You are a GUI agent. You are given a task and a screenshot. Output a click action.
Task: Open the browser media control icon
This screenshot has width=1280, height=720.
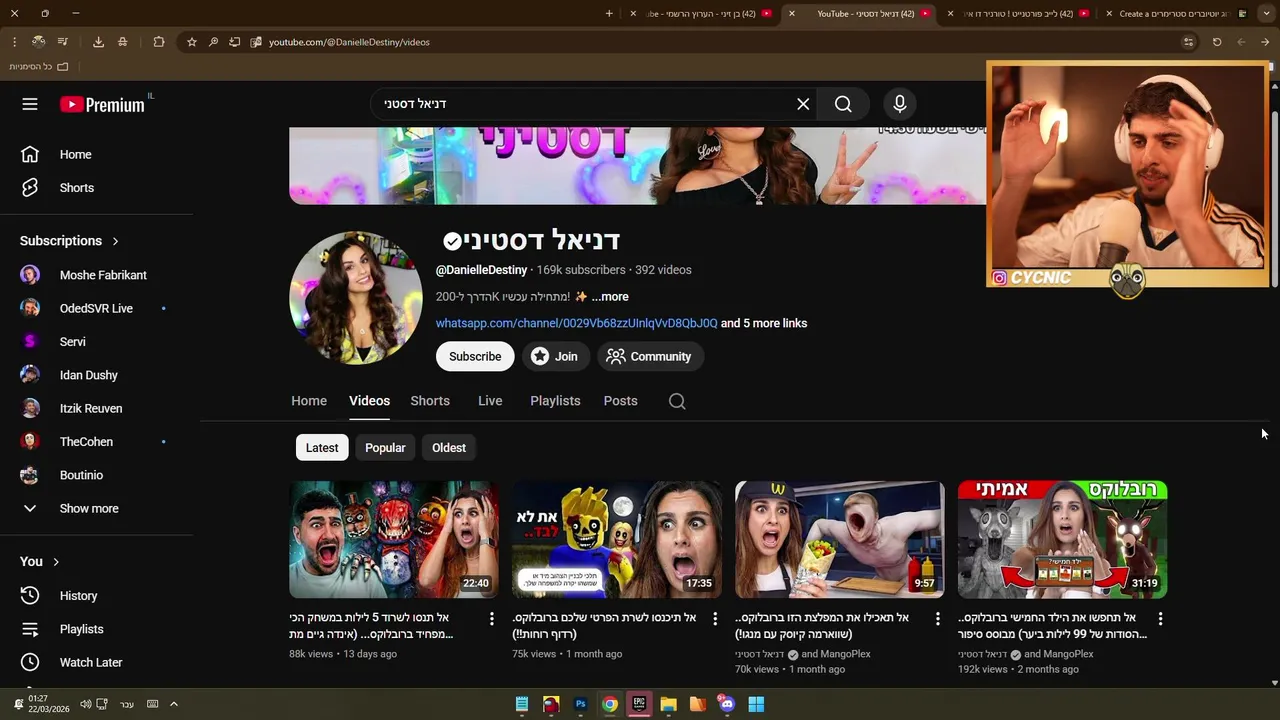tap(62, 42)
